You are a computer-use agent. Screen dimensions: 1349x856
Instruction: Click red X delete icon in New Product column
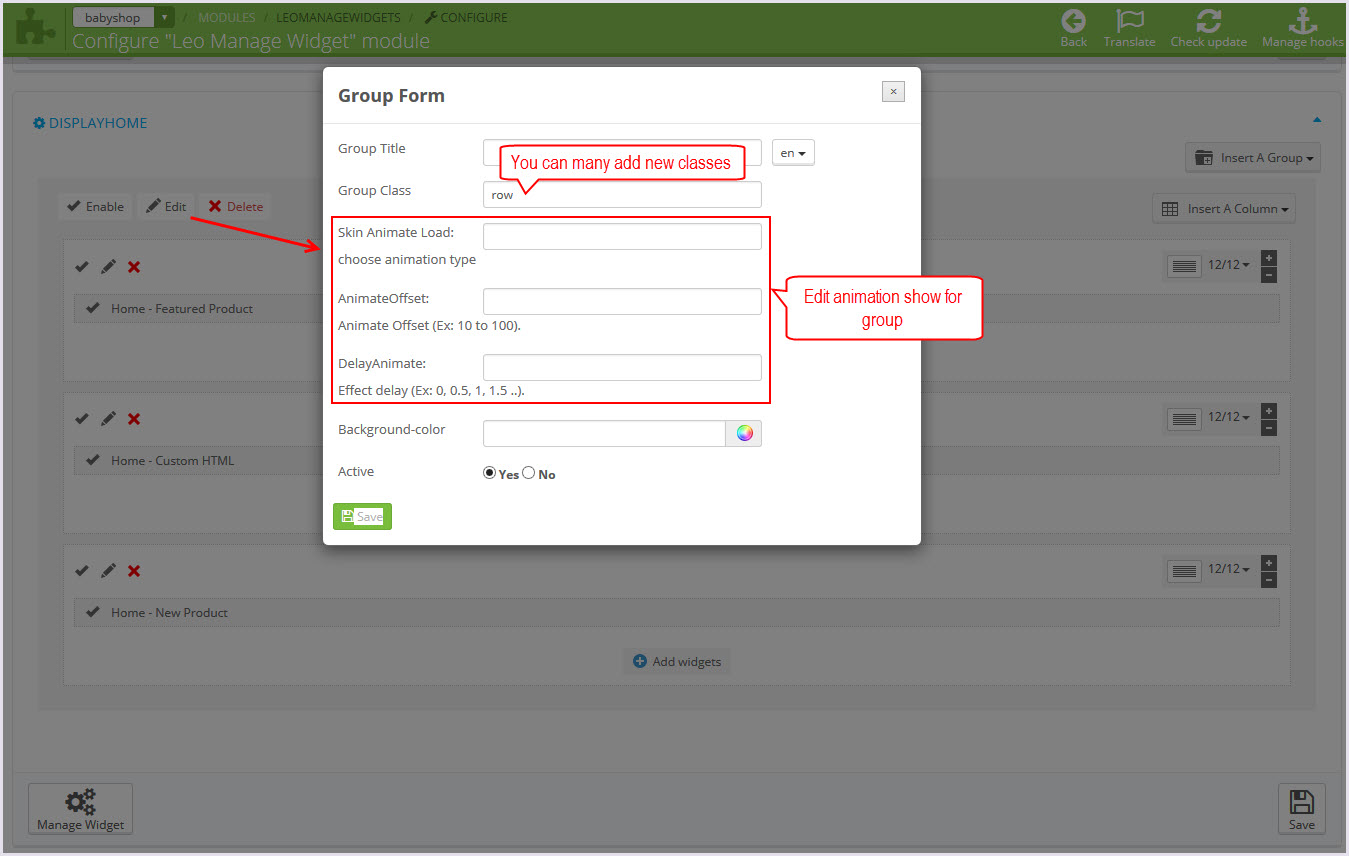click(134, 571)
